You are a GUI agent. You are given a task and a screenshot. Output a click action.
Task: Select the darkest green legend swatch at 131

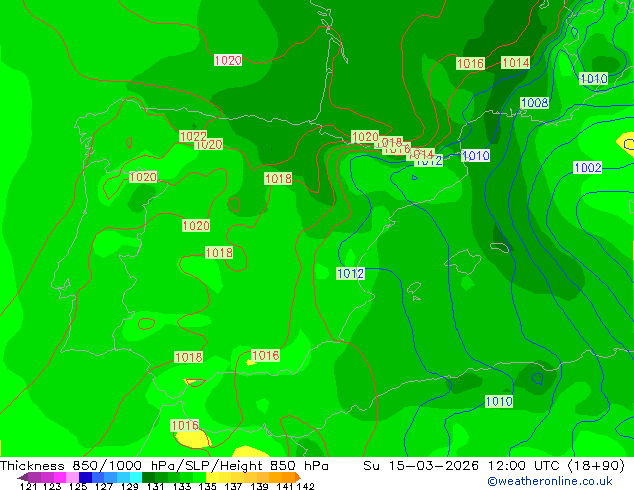pos(148,477)
